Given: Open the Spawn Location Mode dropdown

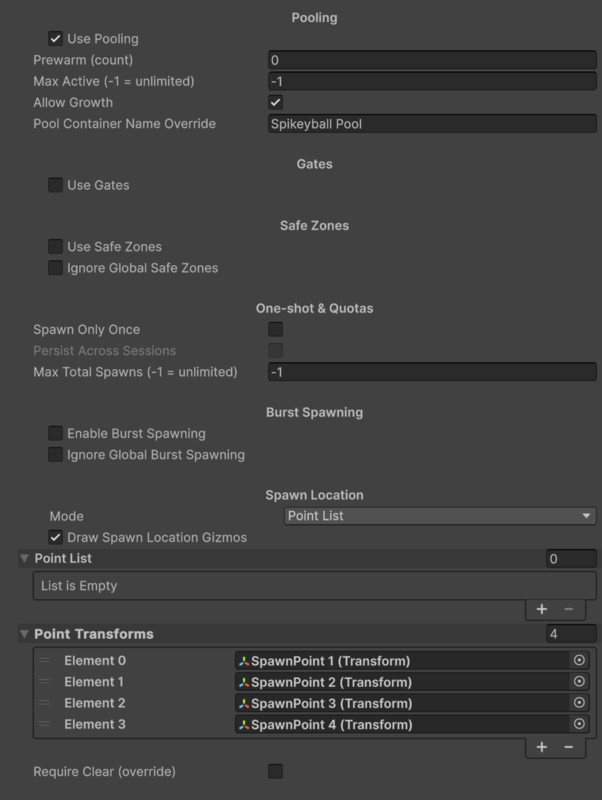Looking at the screenshot, I should click(439, 516).
